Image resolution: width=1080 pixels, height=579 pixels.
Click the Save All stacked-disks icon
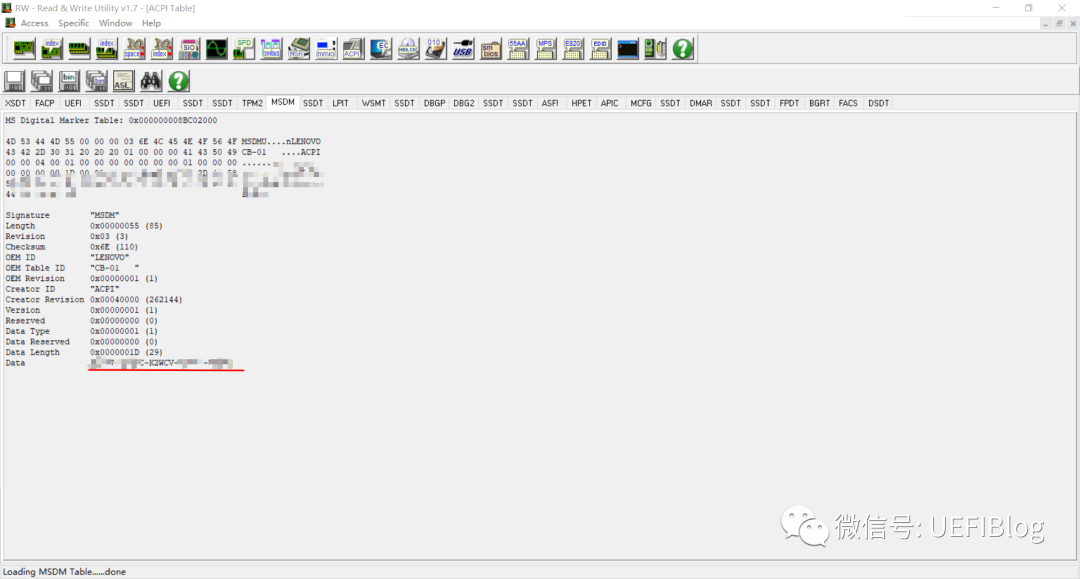(42, 81)
